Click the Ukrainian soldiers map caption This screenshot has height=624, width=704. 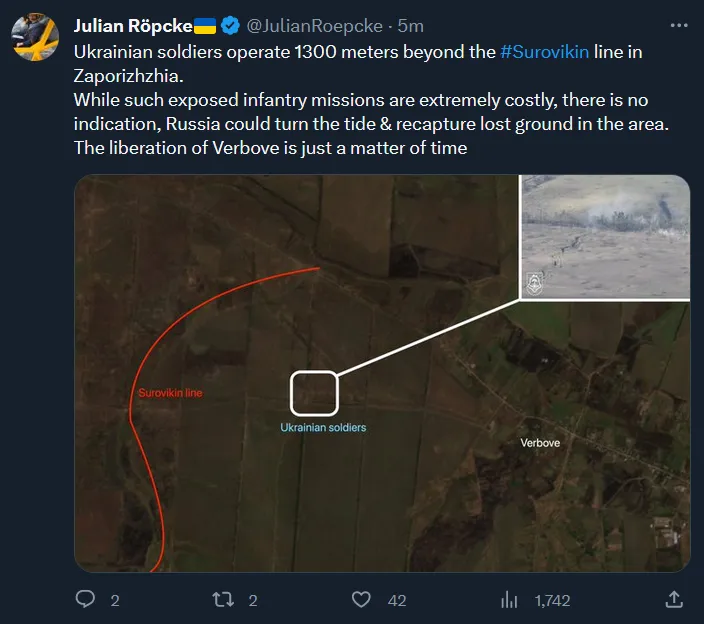pyautogui.click(x=323, y=427)
